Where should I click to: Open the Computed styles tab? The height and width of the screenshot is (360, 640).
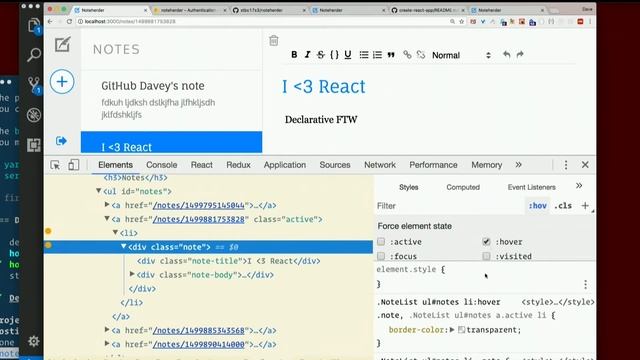463,187
